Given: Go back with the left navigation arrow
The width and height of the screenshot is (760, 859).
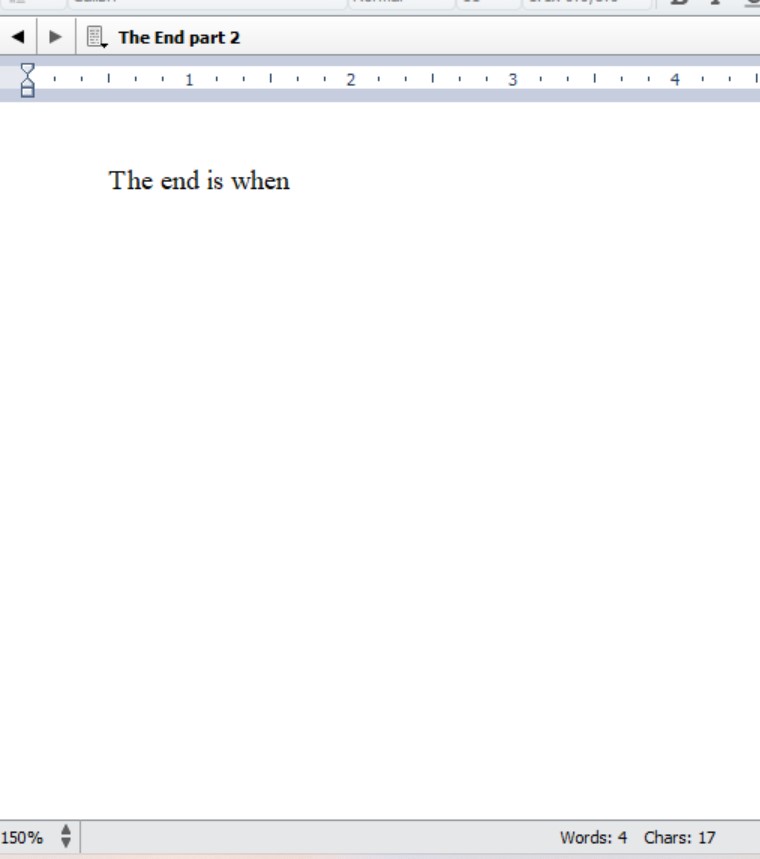Looking at the screenshot, I should click(x=19, y=39).
